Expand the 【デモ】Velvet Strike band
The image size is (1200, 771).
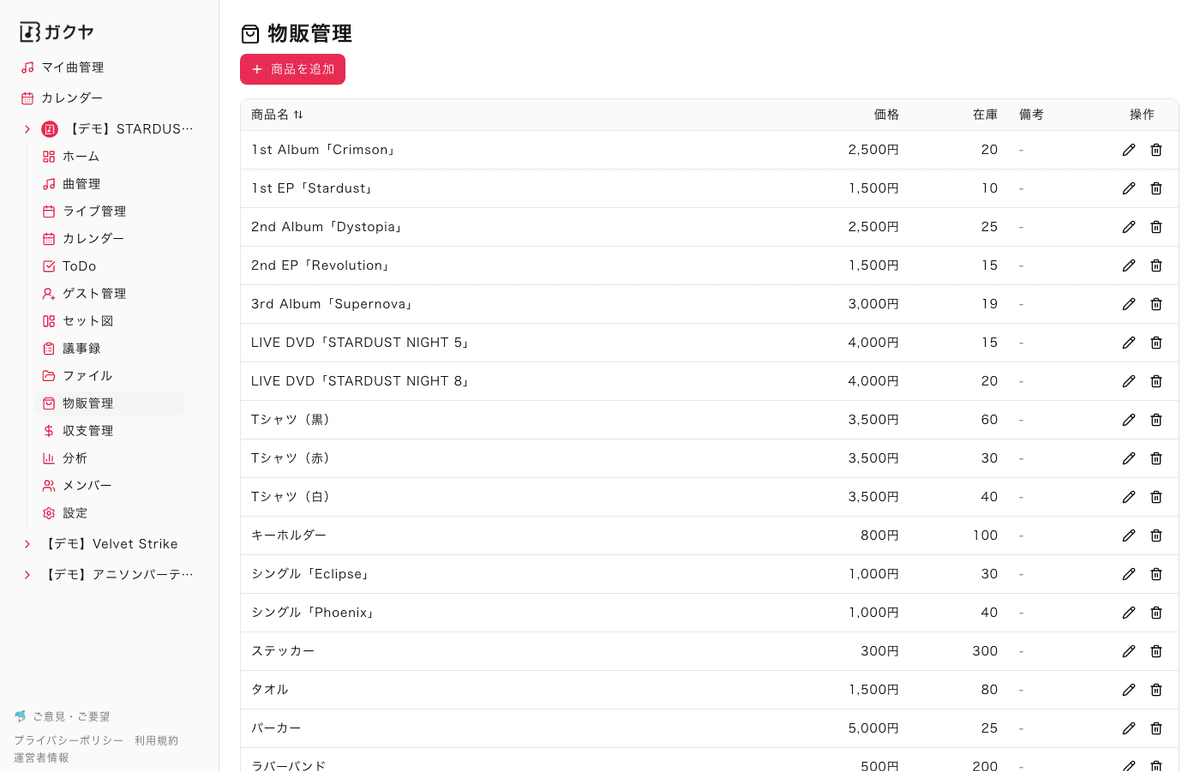click(27, 544)
